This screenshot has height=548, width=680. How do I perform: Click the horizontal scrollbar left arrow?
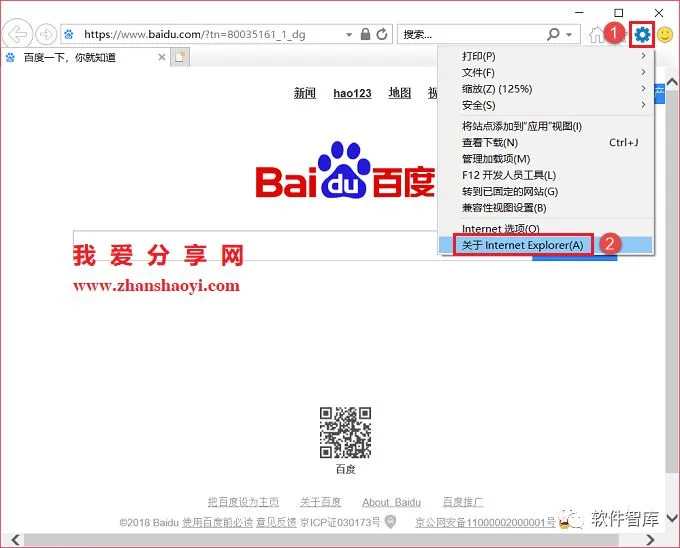15,540
